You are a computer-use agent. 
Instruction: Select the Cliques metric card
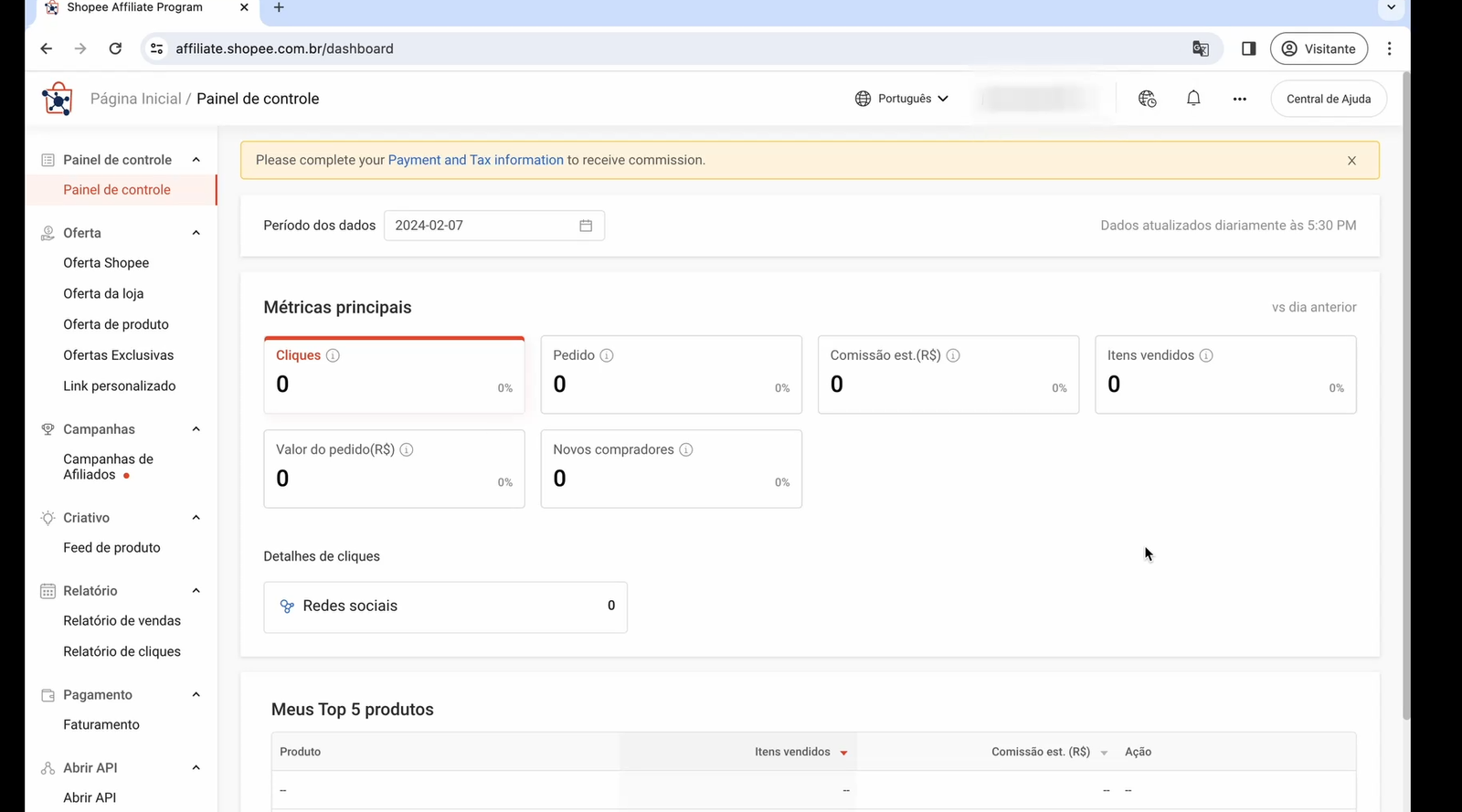(394, 374)
